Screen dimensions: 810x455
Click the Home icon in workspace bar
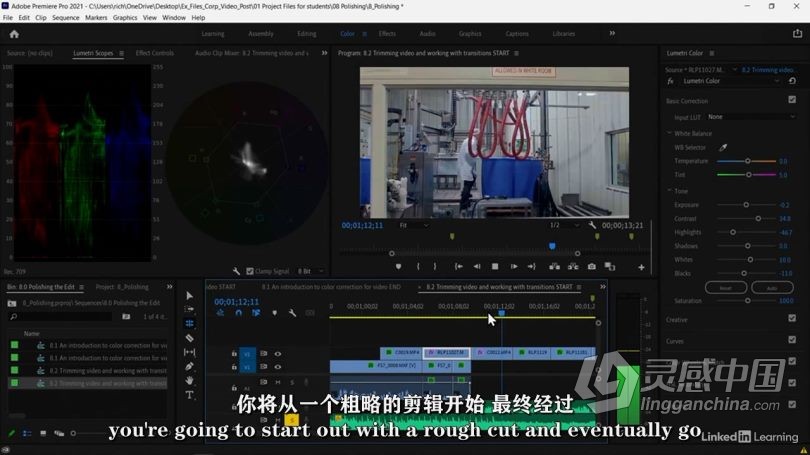point(14,34)
